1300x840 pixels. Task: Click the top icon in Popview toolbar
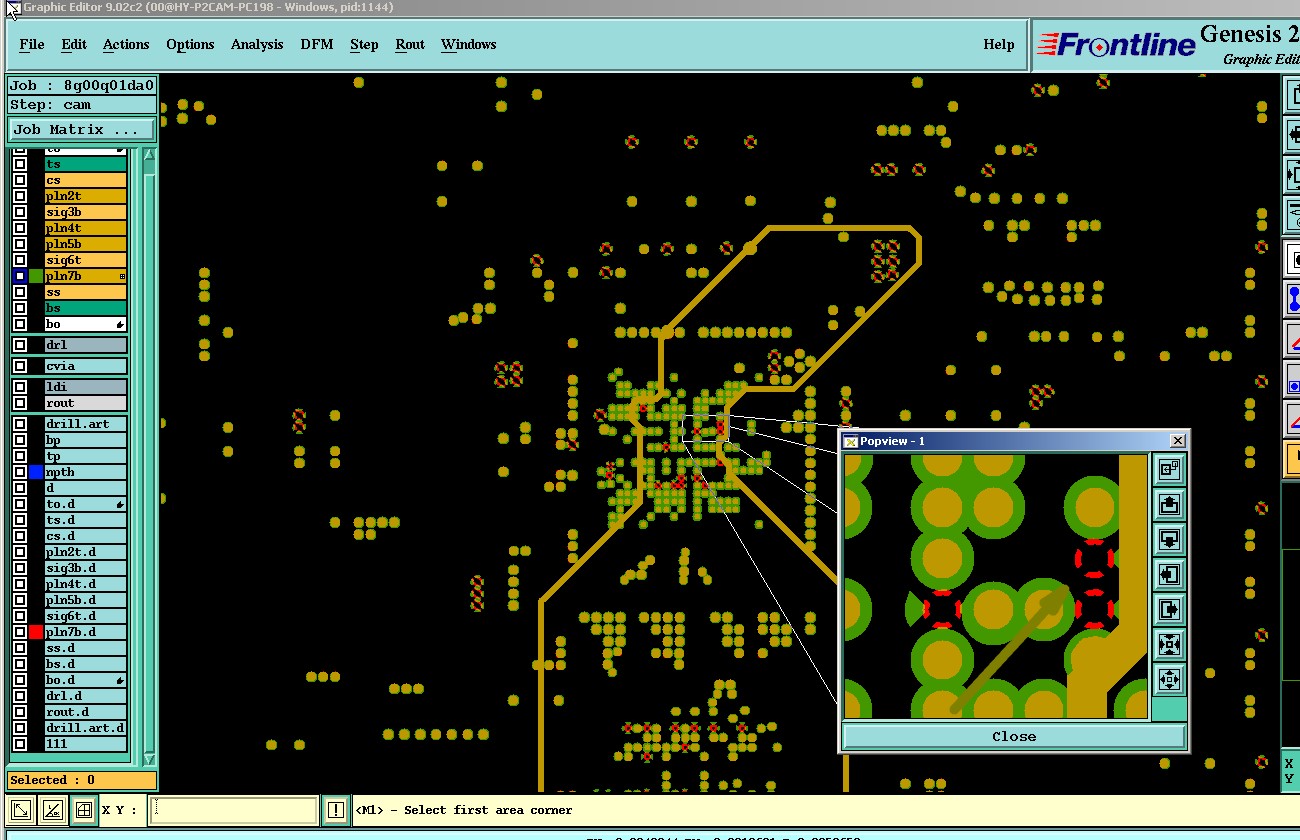point(1169,469)
